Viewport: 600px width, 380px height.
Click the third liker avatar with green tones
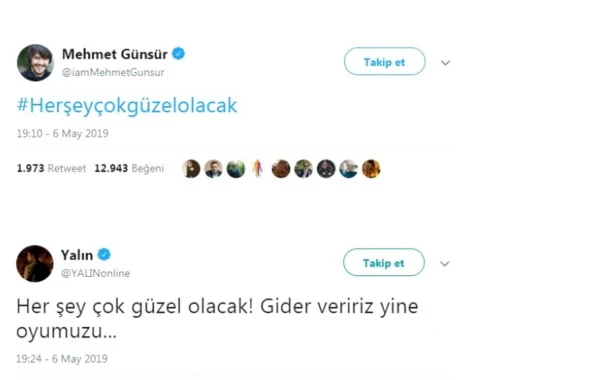[236, 169]
